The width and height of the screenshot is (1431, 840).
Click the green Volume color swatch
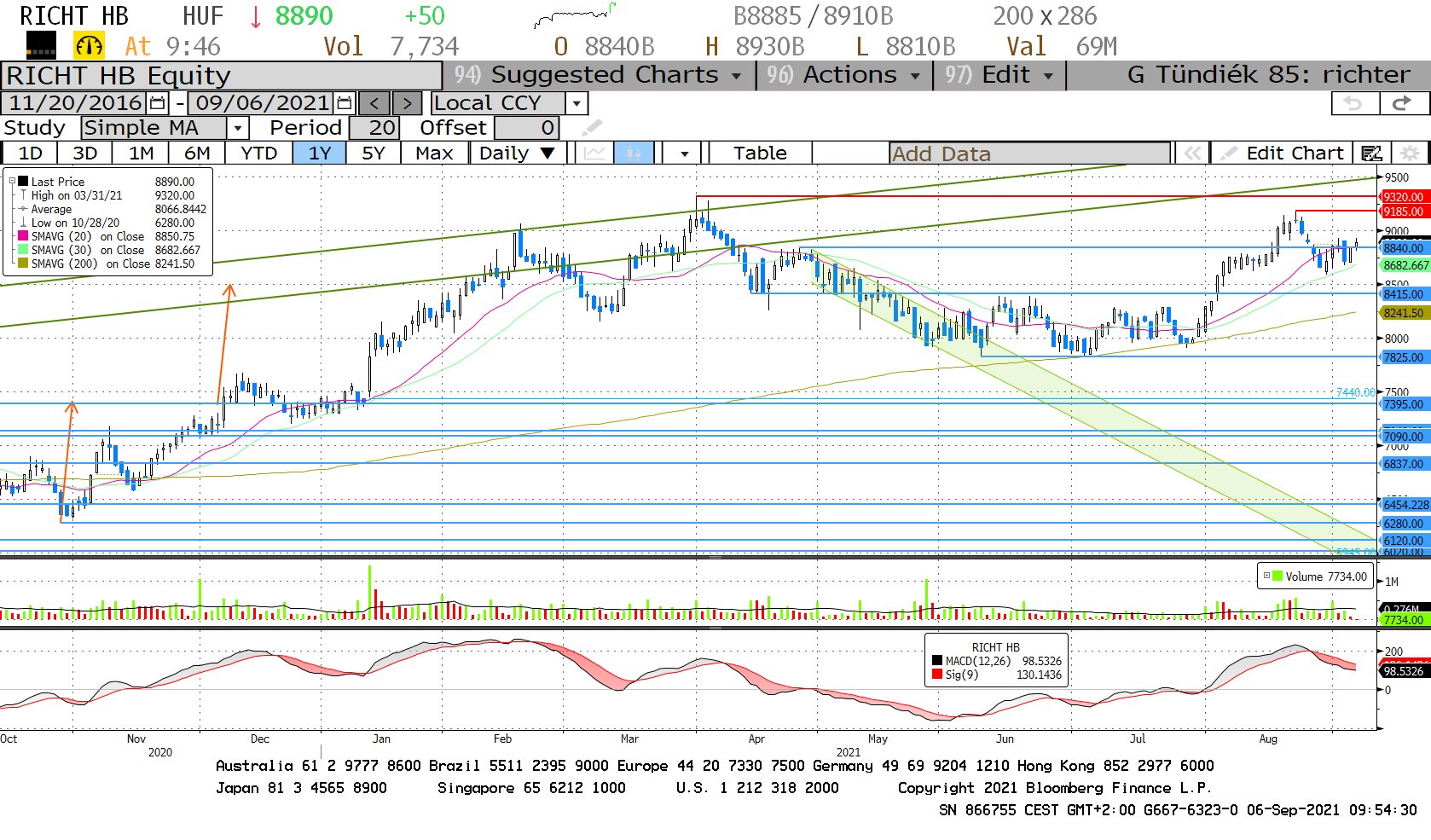(x=1277, y=576)
